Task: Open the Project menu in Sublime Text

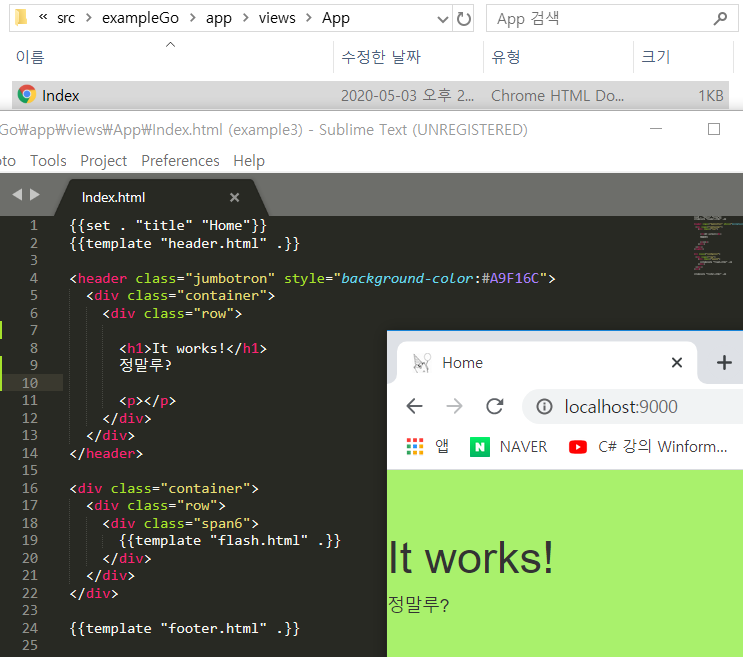Action: pos(103,161)
